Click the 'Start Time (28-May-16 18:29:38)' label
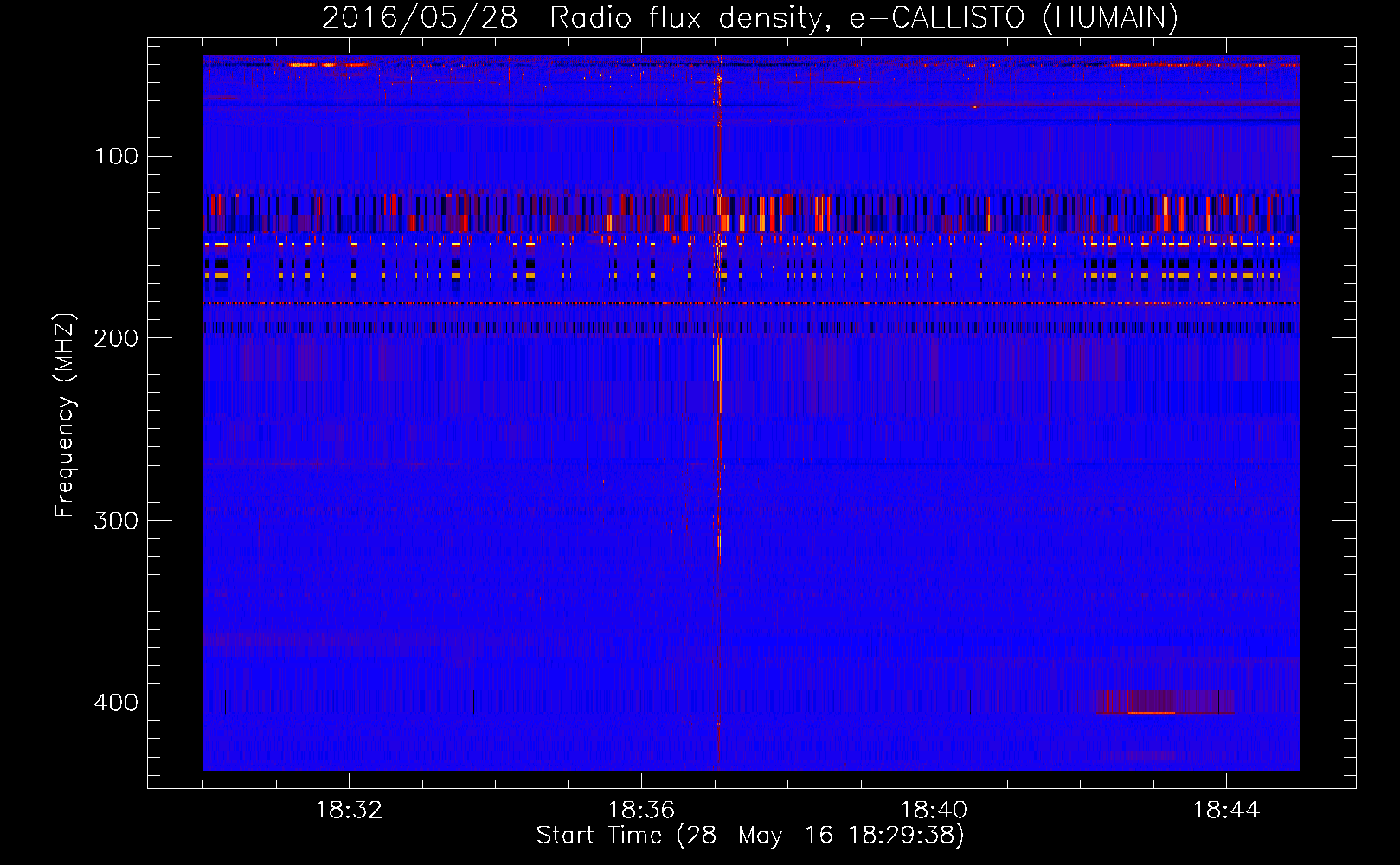Screen dimensions: 1400x865 pyautogui.click(x=750, y=836)
